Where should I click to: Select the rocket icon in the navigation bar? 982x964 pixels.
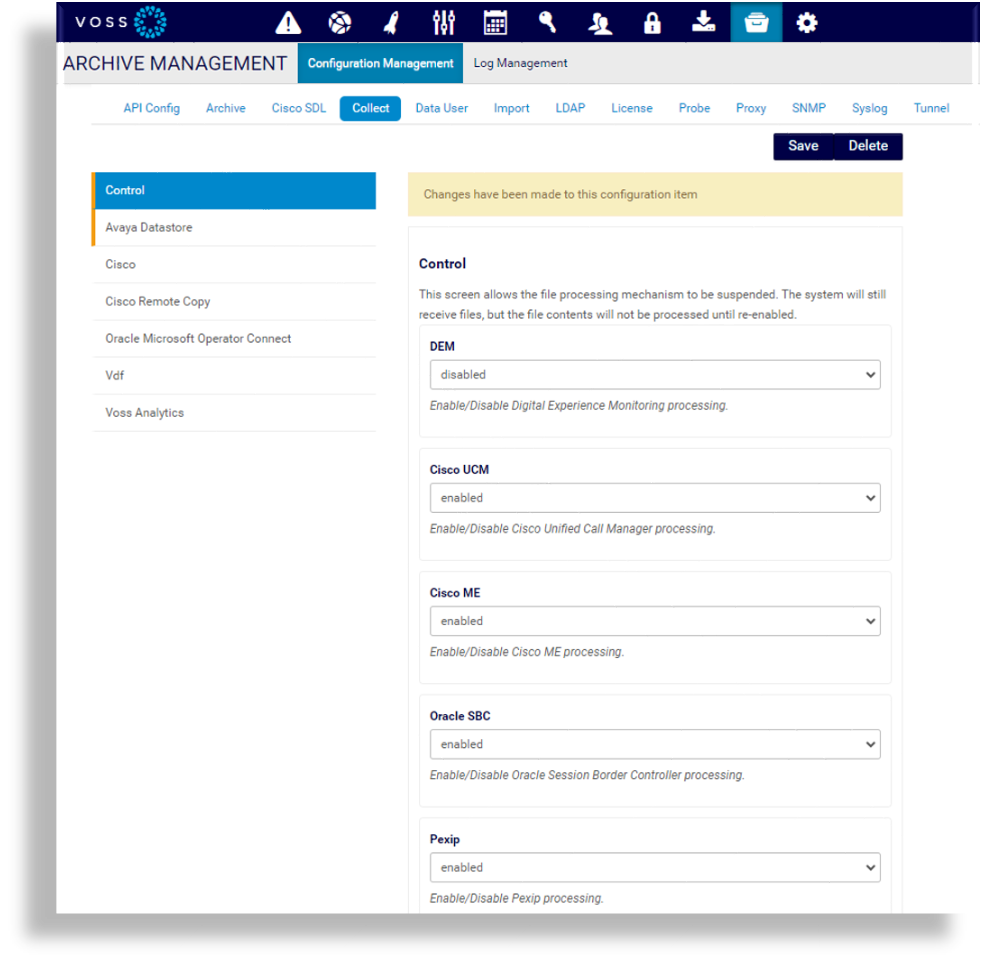point(391,21)
